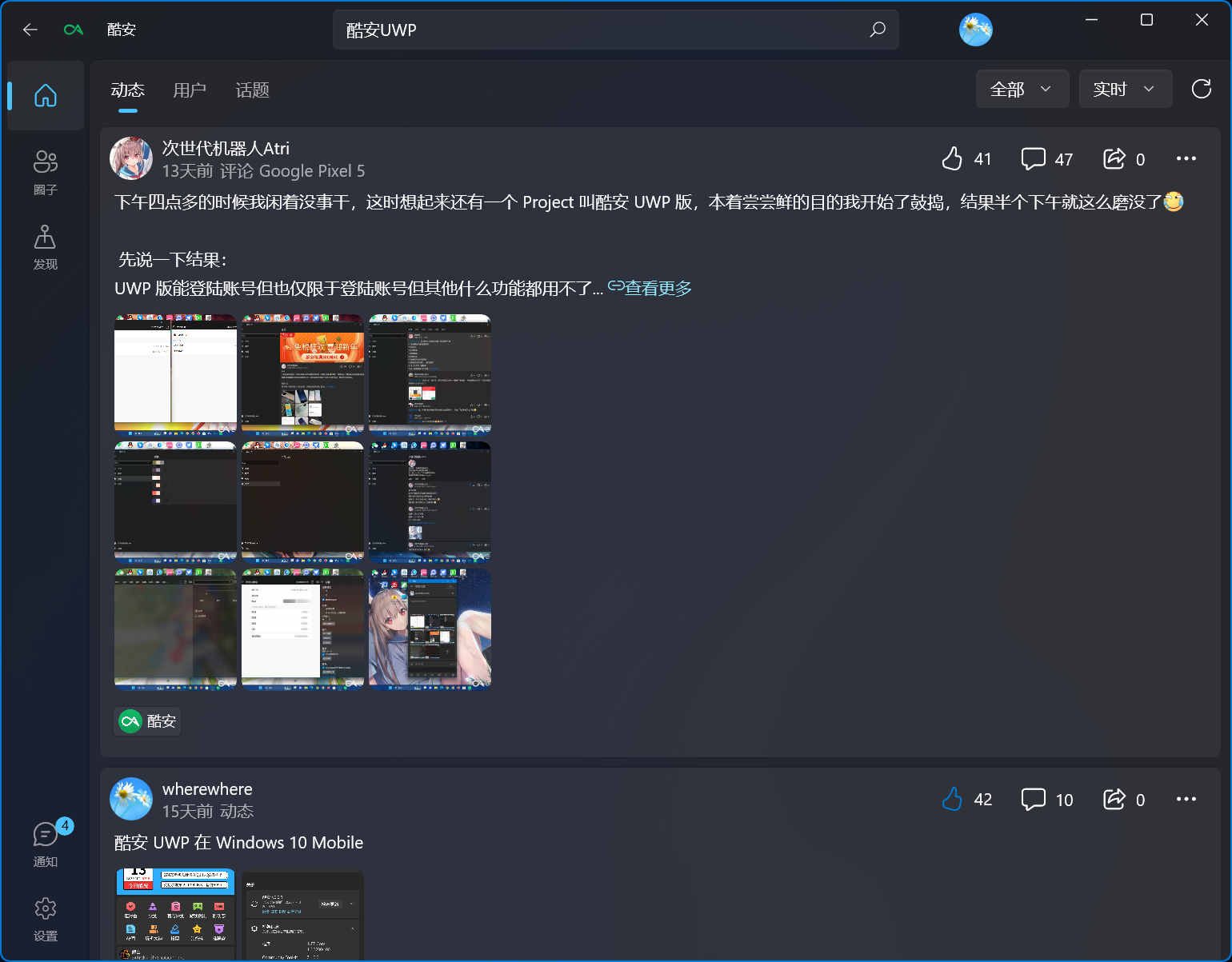
Task: Open the profile avatar in title bar
Action: click(x=976, y=30)
